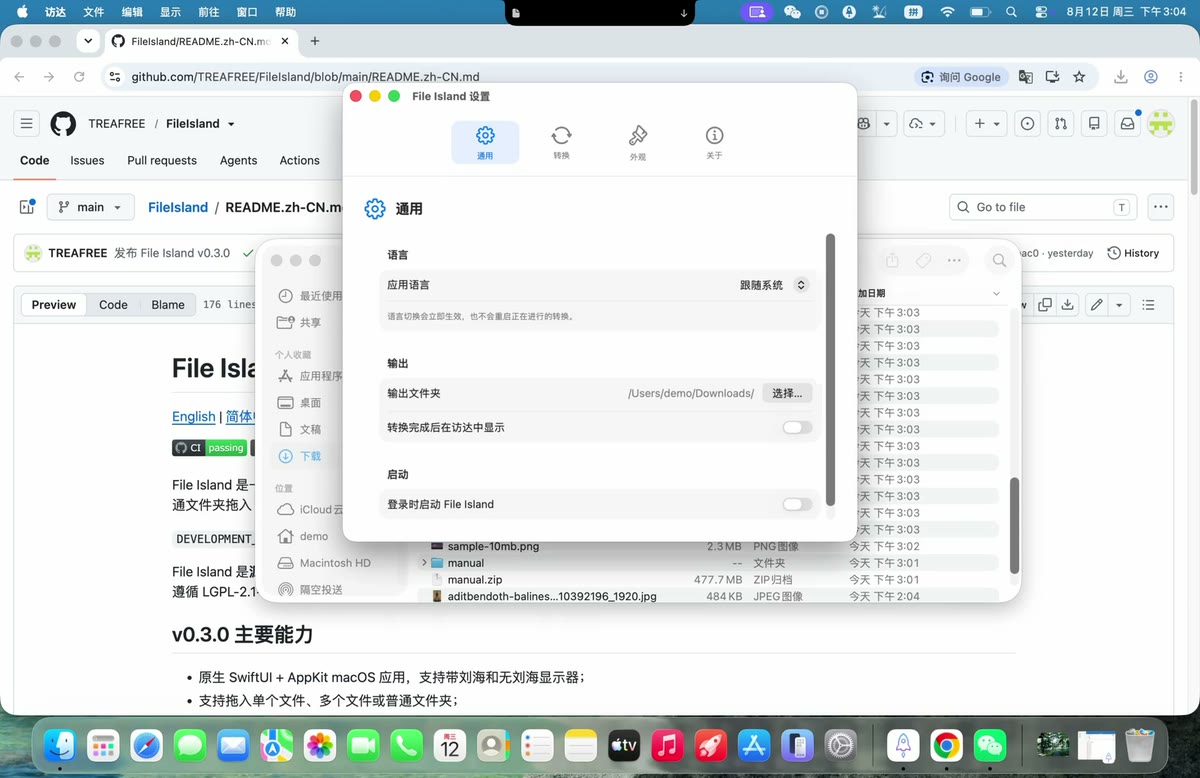Viewport: 1200px width, 778px height.
Task: Select the Issues repository tab
Action: click(x=87, y=160)
